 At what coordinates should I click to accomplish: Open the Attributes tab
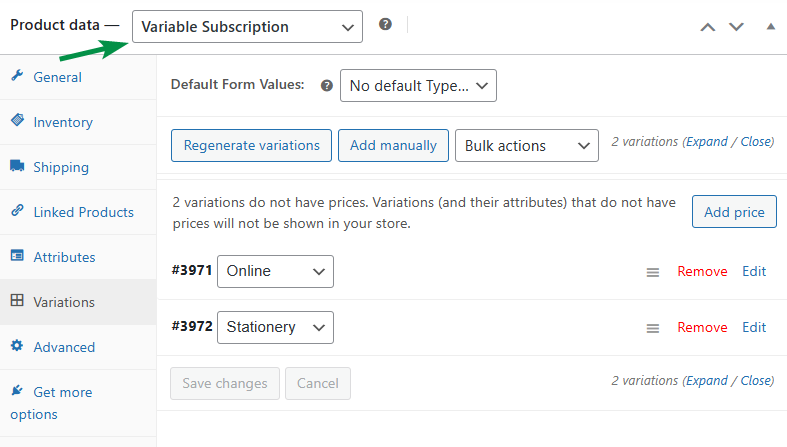[64, 257]
